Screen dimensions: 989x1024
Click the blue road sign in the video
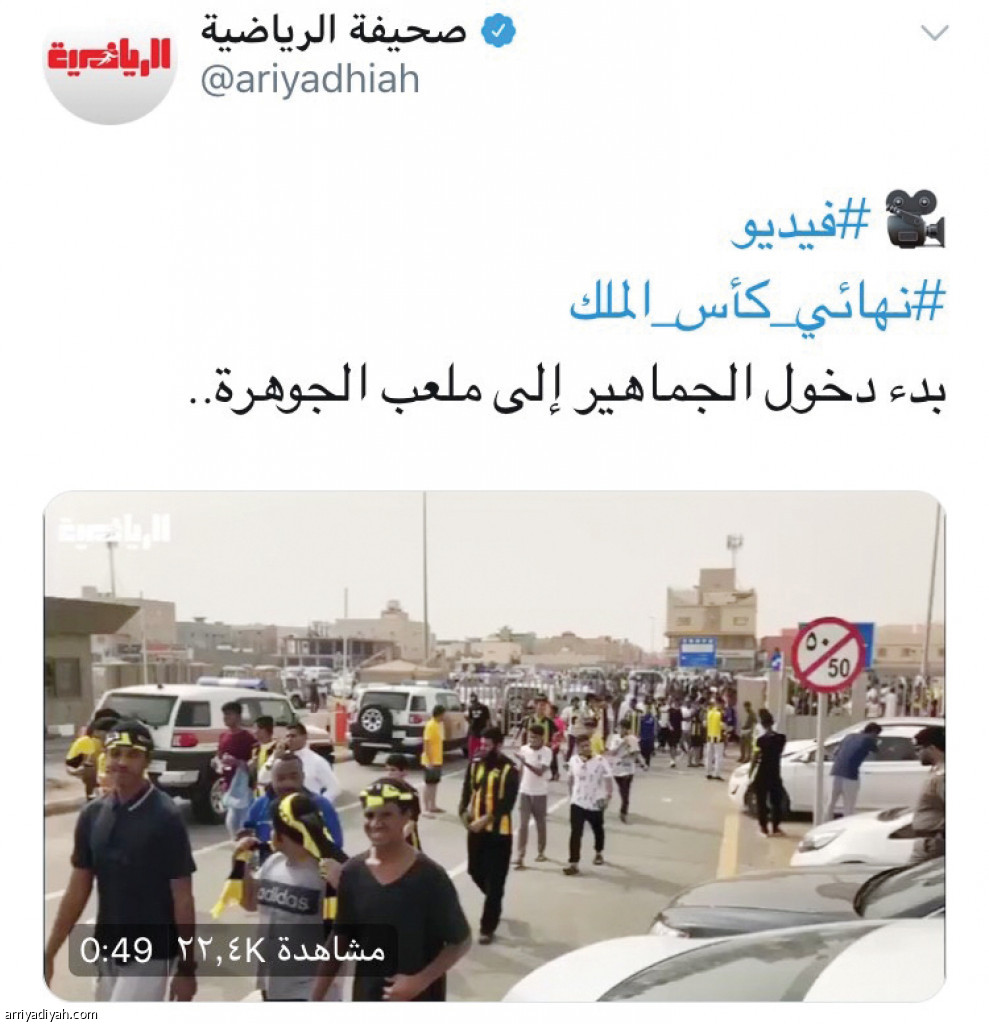[698, 652]
